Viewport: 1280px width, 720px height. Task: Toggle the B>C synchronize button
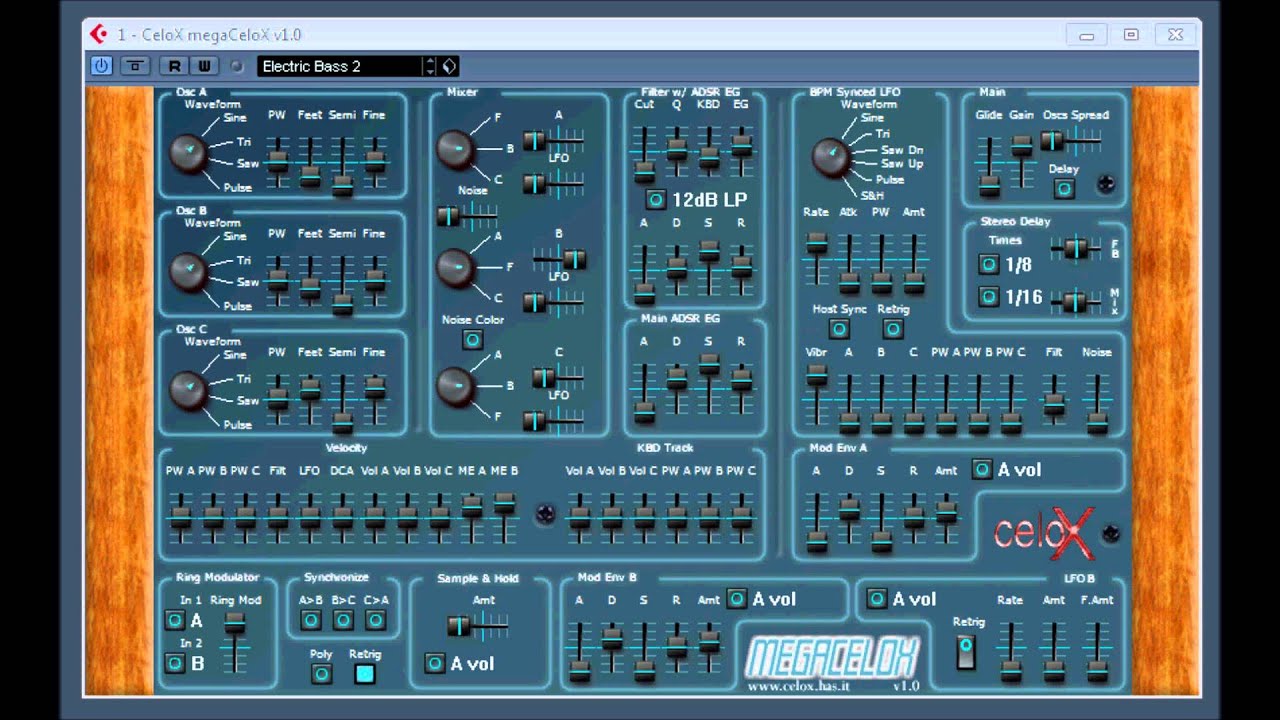pos(343,621)
